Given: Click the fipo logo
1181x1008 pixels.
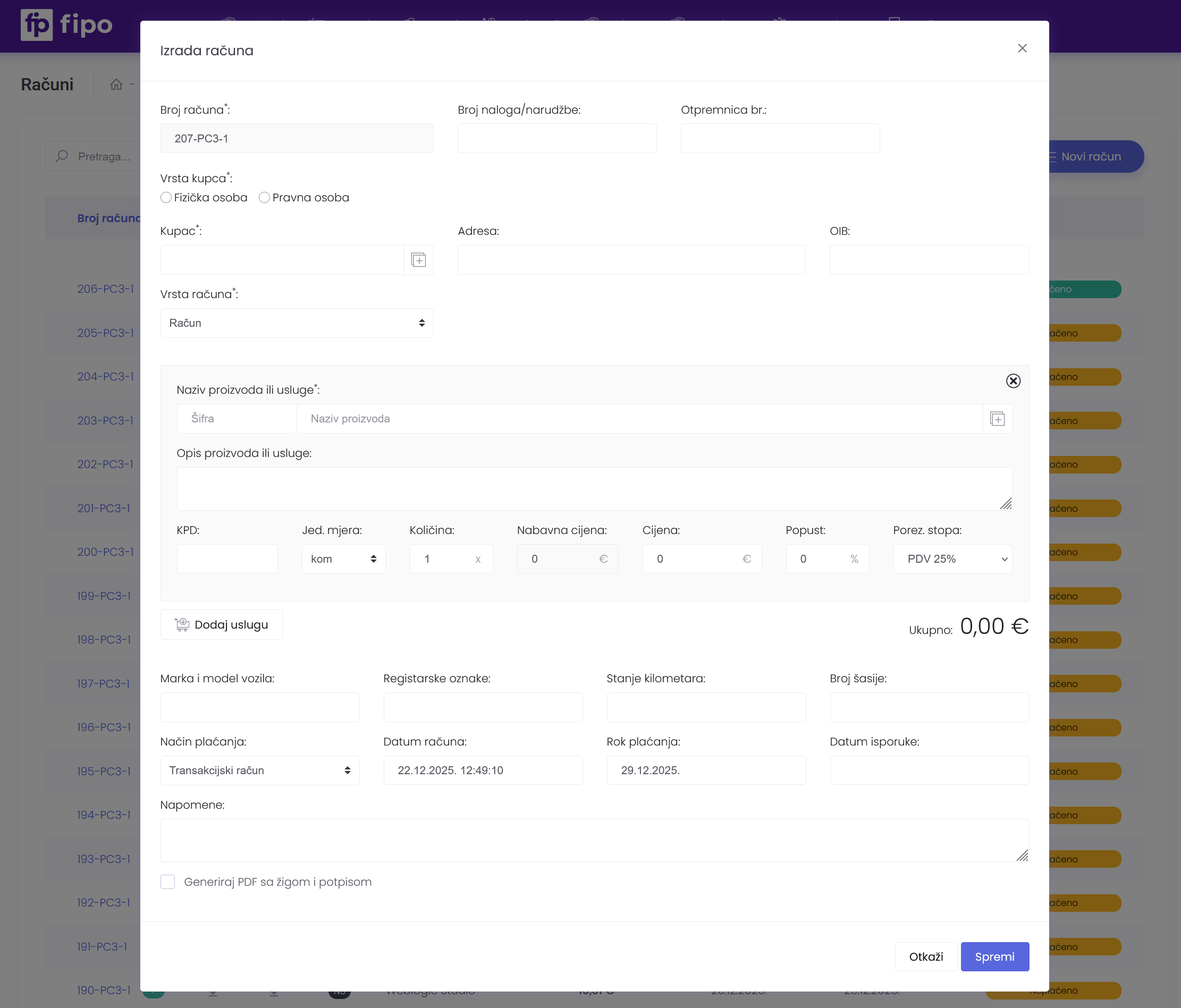Looking at the screenshot, I should pyautogui.click(x=66, y=25).
